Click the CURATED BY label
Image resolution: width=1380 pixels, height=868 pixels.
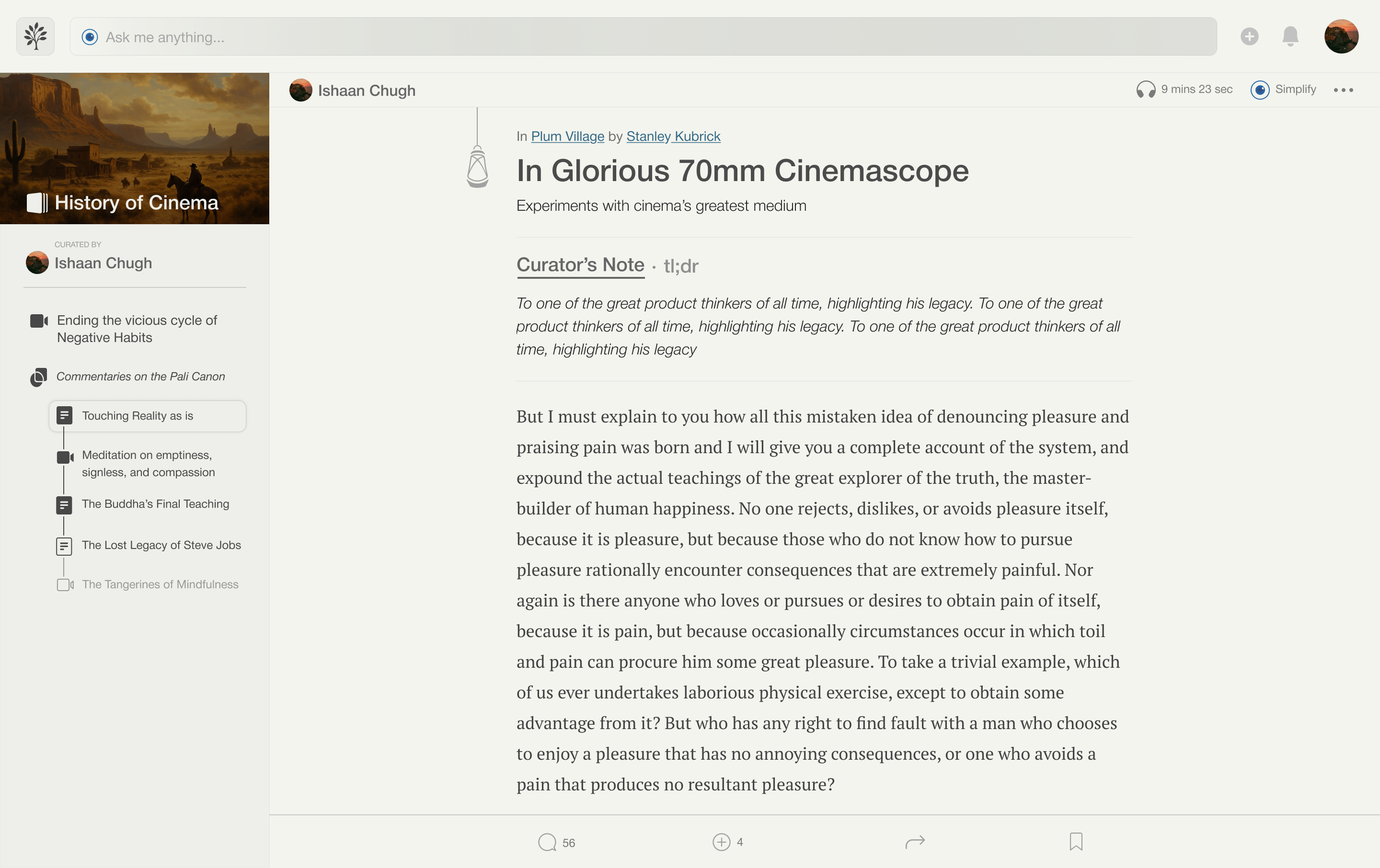point(78,245)
